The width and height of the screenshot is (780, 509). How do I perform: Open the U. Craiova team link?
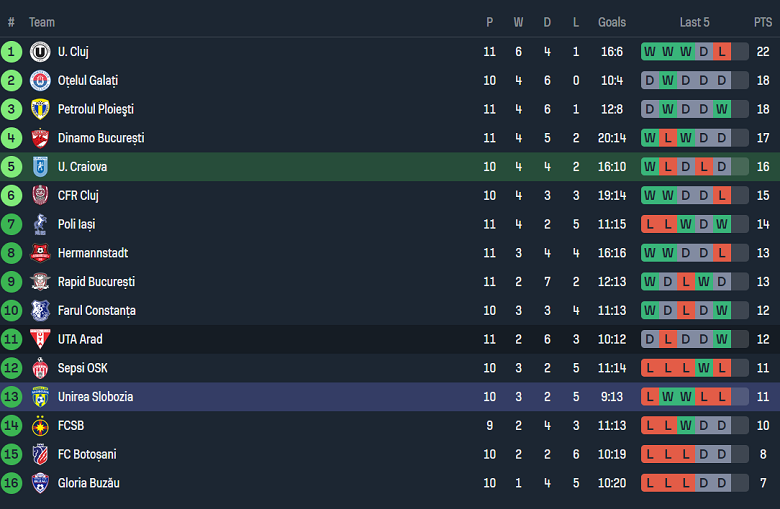[x=82, y=167]
